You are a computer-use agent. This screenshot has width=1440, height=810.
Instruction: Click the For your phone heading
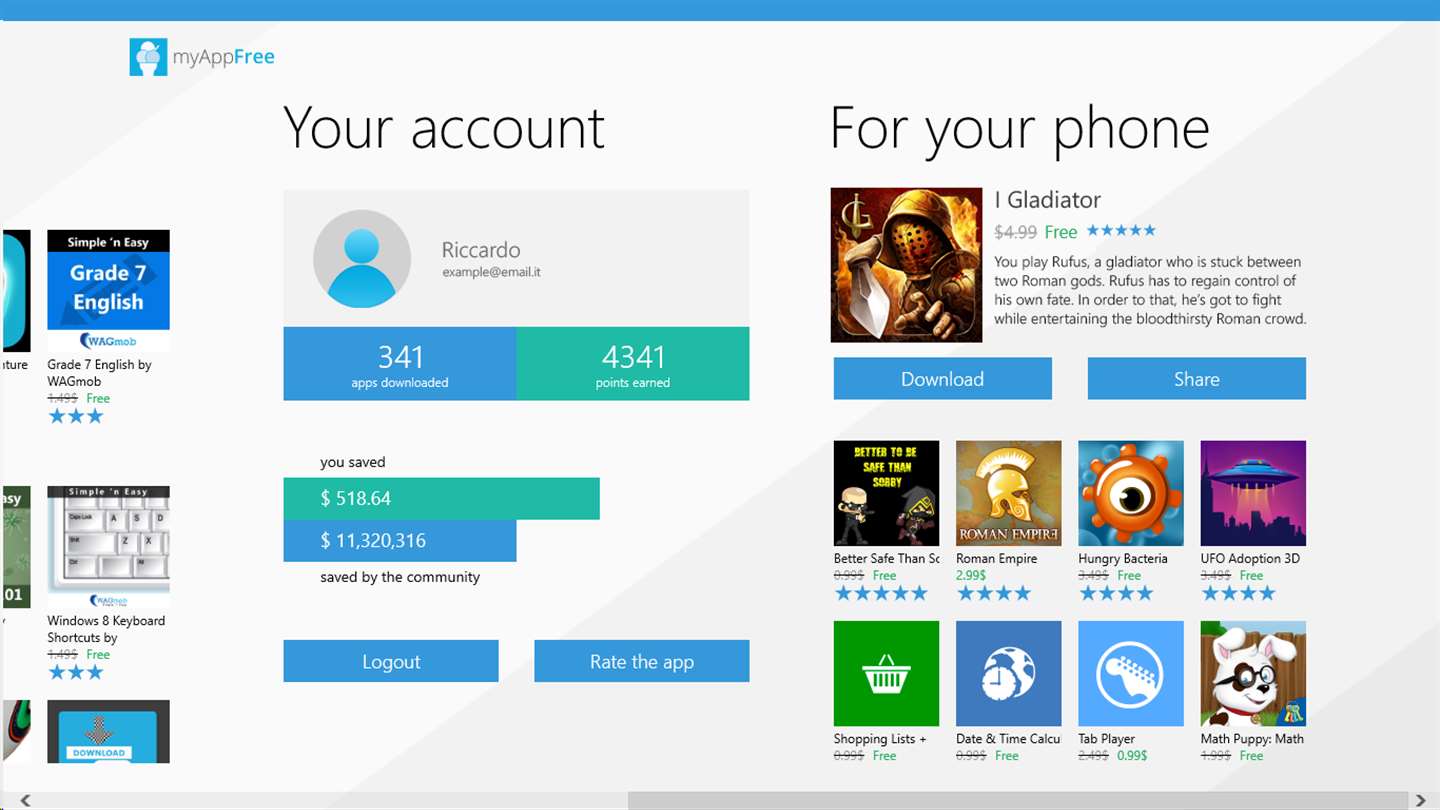click(x=1020, y=129)
